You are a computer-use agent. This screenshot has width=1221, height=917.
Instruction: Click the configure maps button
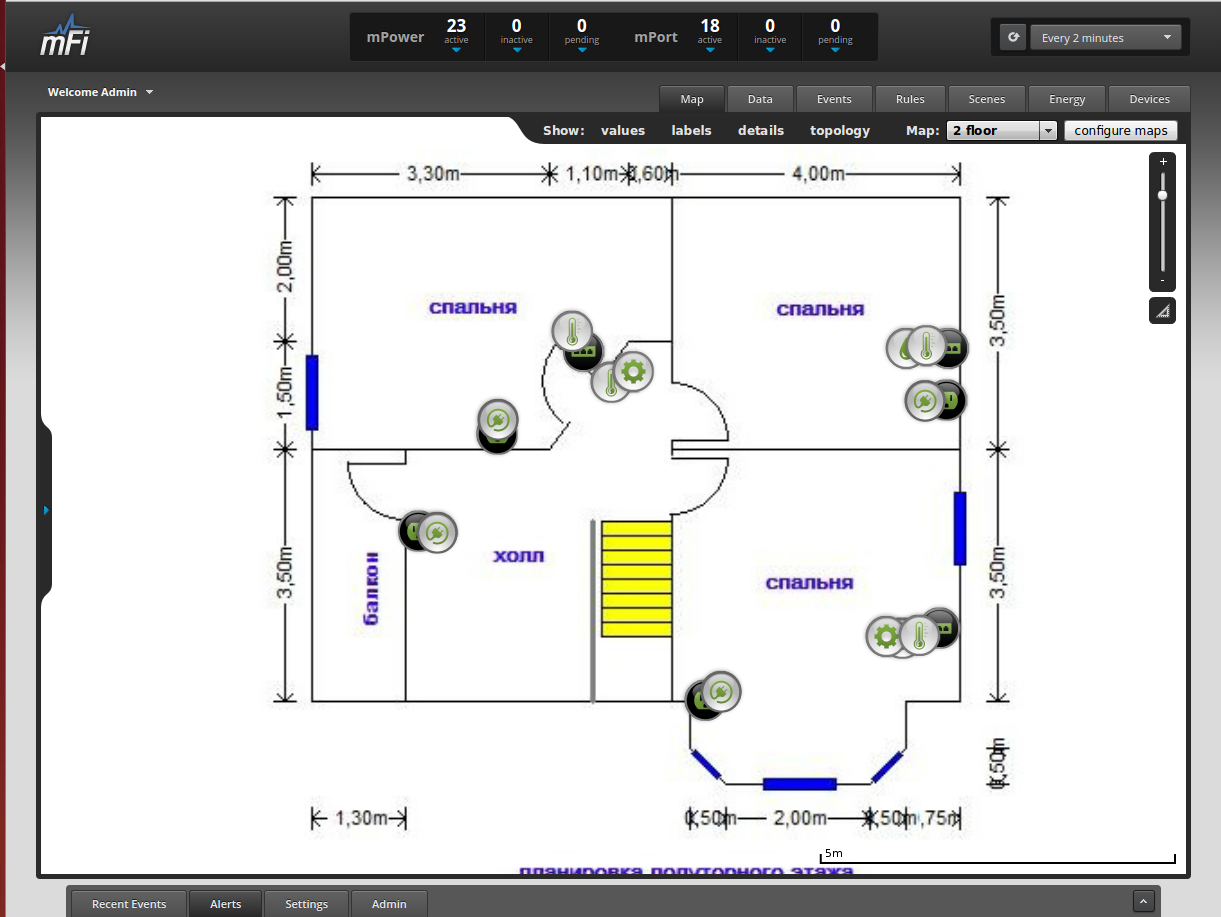(x=1121, y=130)
